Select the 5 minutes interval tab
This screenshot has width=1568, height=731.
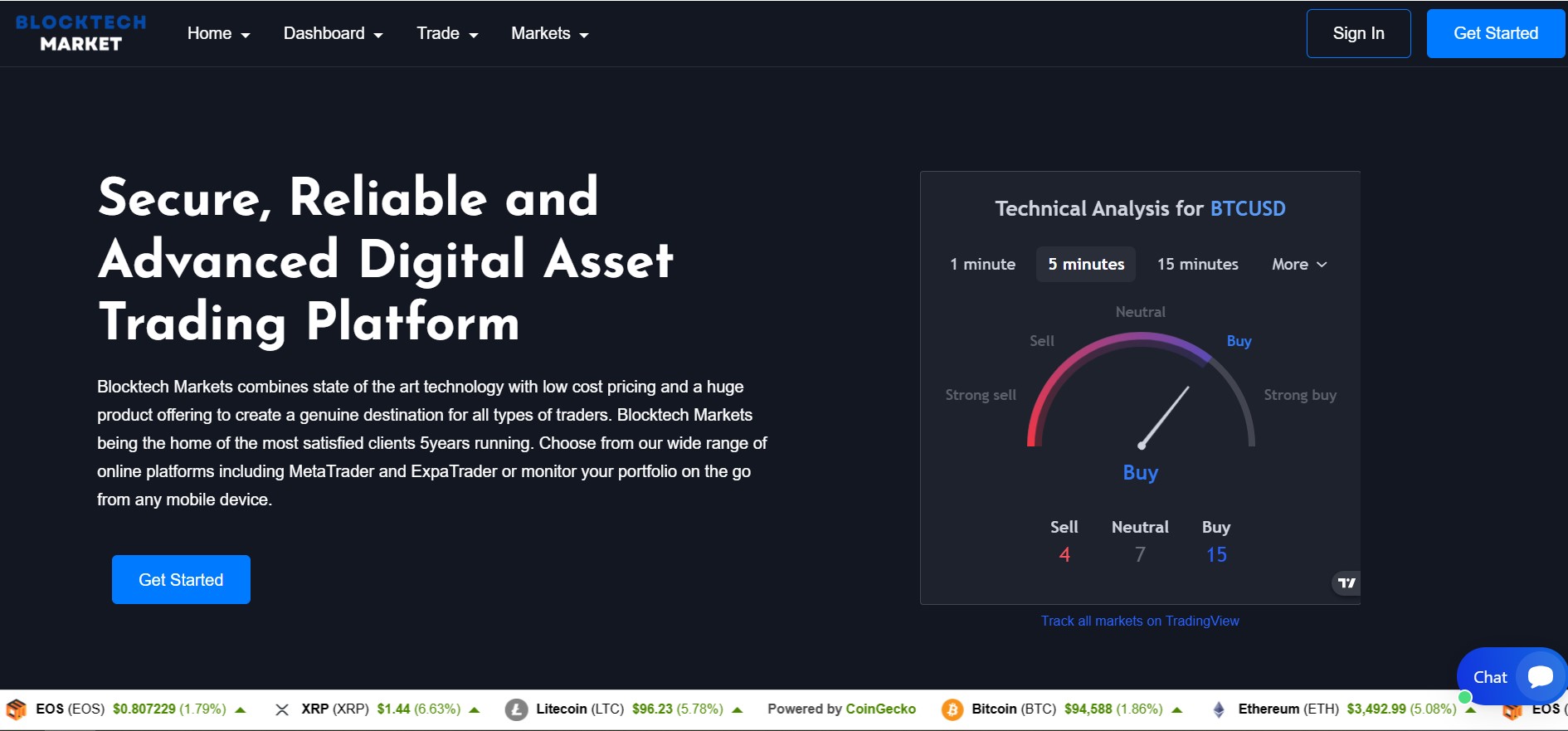[1086, 264]
